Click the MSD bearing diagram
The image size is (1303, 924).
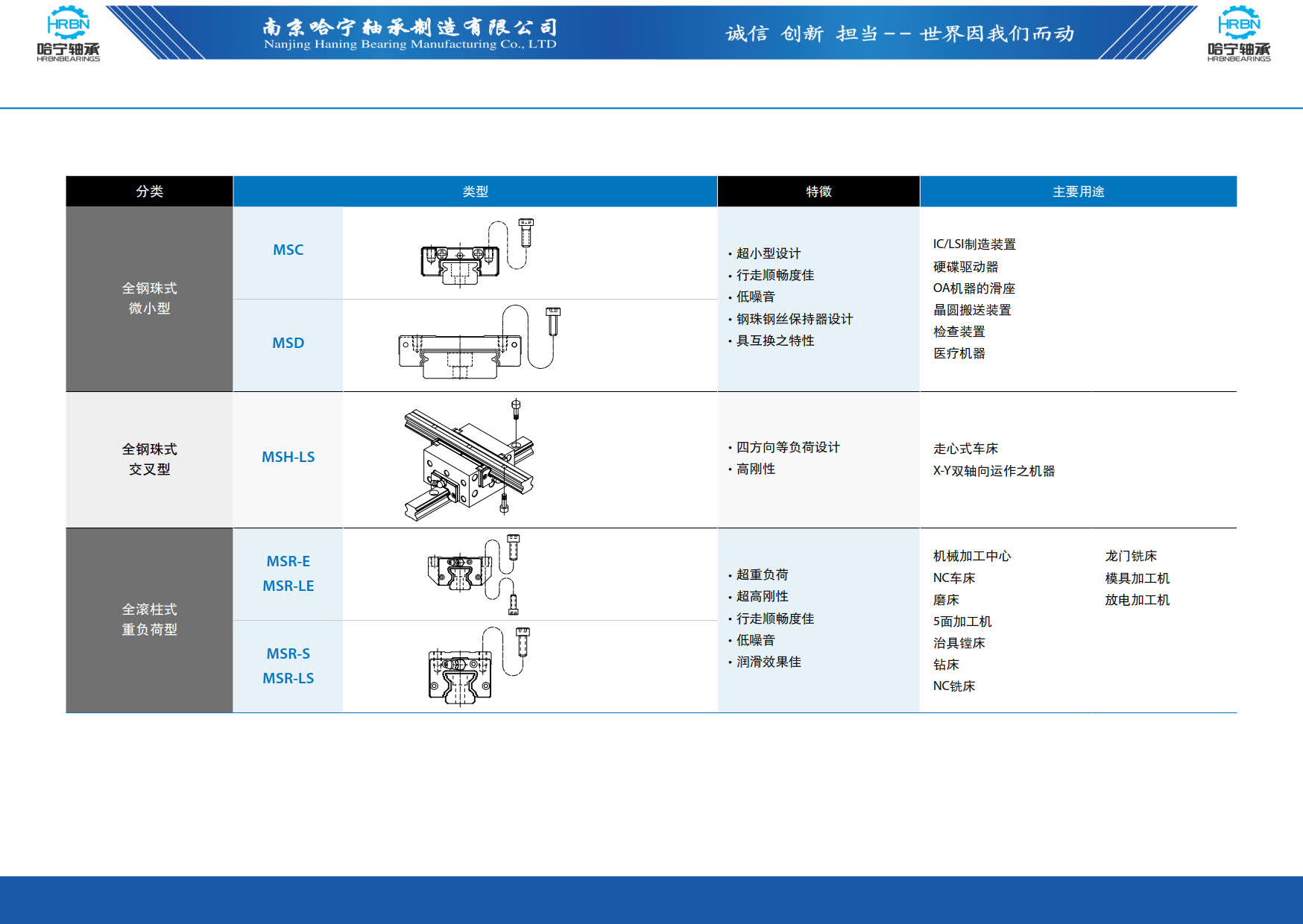pyautogui.click(x=479, y=343)
